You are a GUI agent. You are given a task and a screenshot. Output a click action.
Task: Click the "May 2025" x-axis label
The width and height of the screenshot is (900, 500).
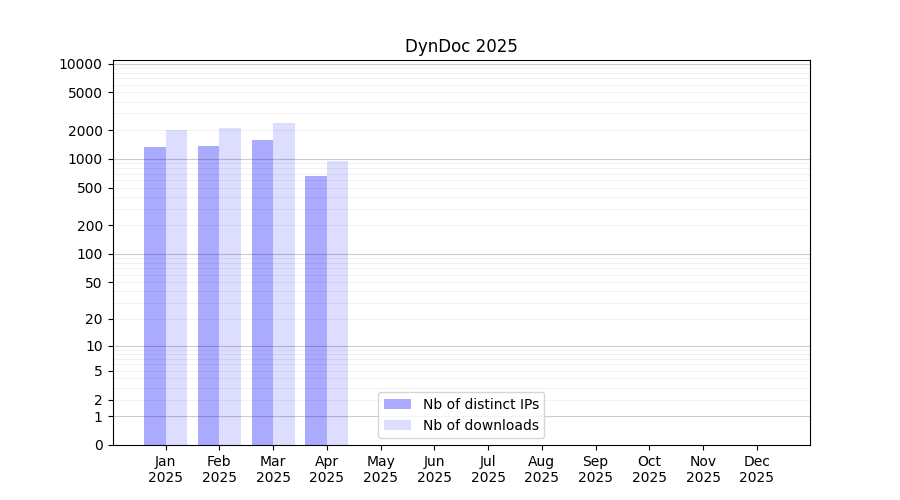380,469
